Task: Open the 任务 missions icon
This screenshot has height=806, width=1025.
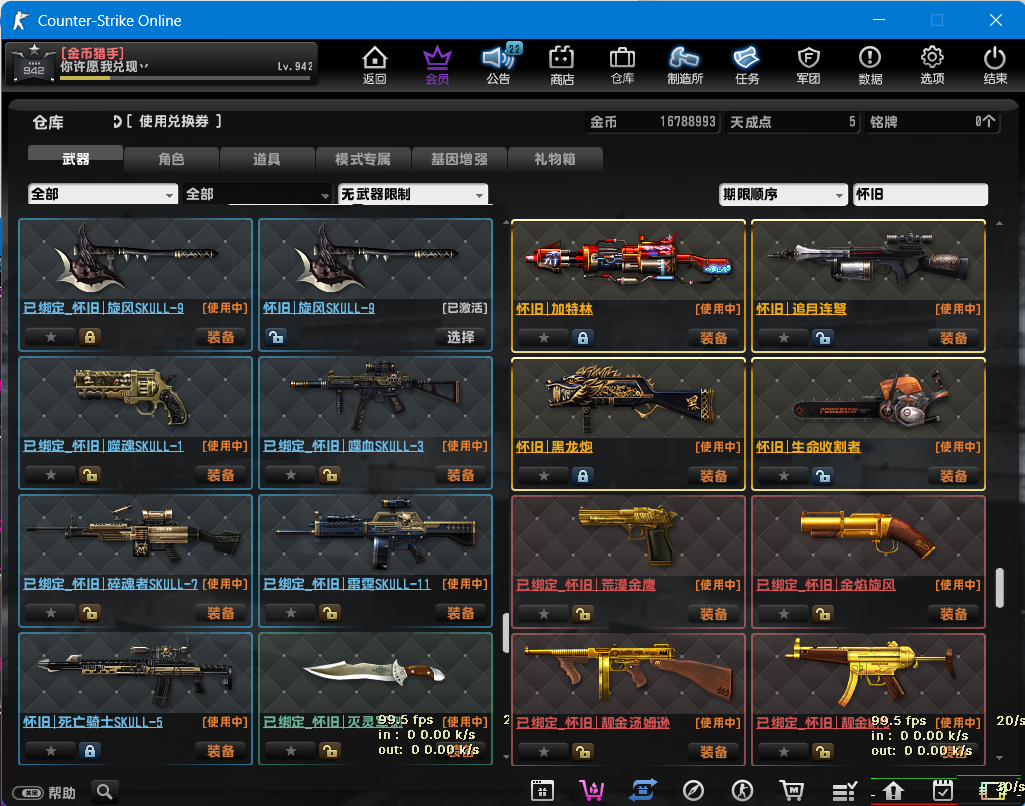Action: click(x=747, y=65)
